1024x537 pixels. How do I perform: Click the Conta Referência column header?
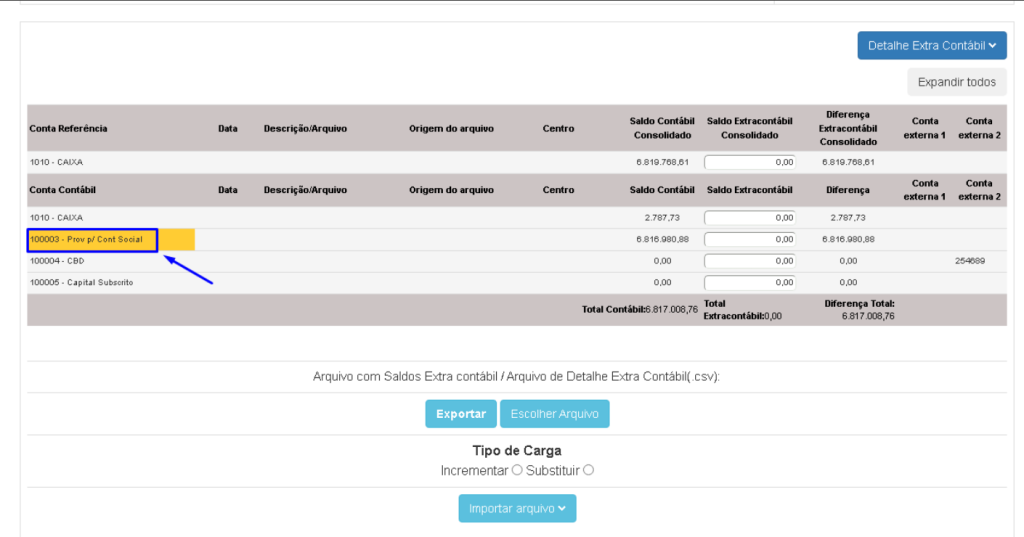(x=68, y=129)
